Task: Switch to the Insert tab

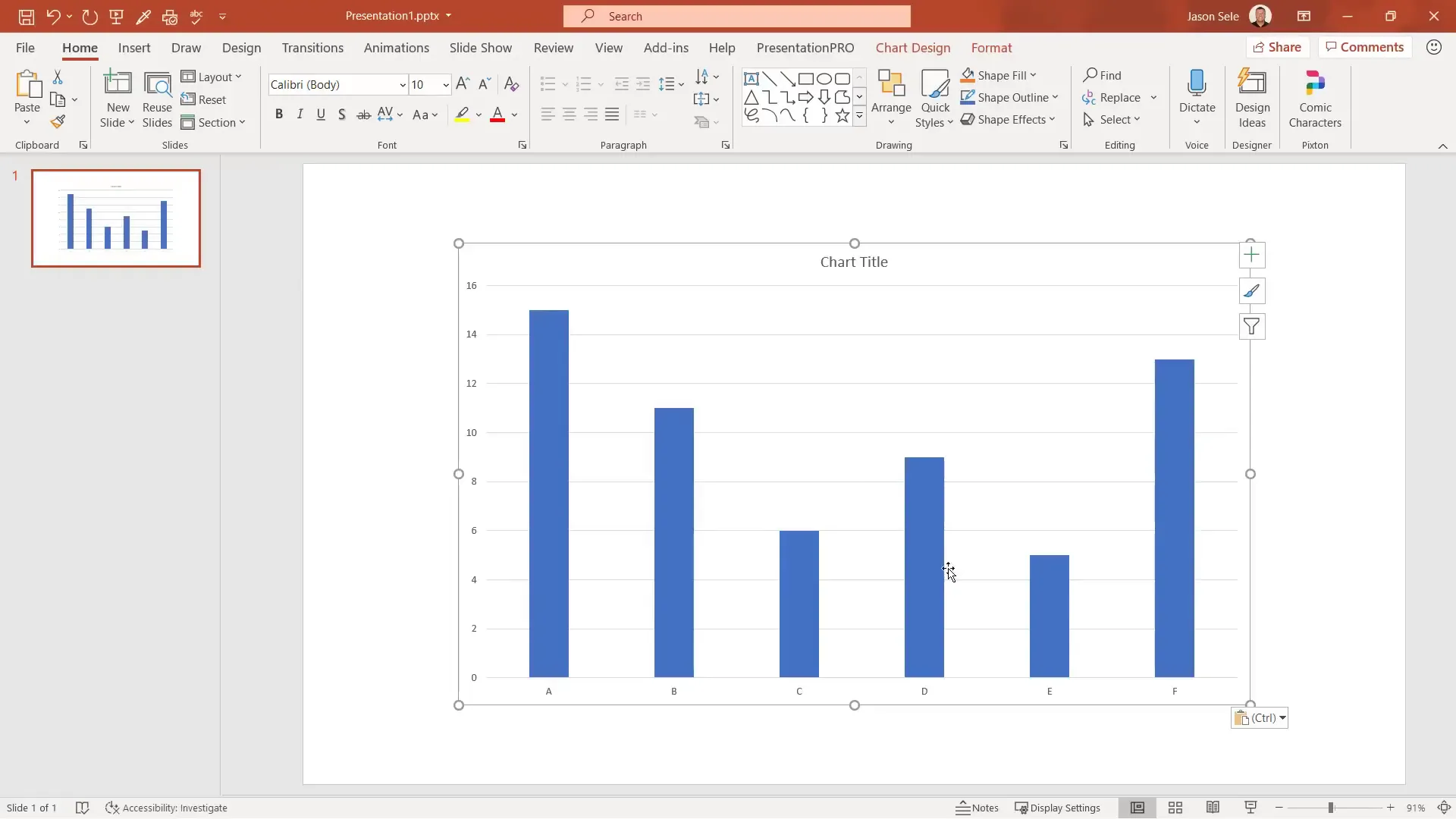Action: tap(134, 47)
